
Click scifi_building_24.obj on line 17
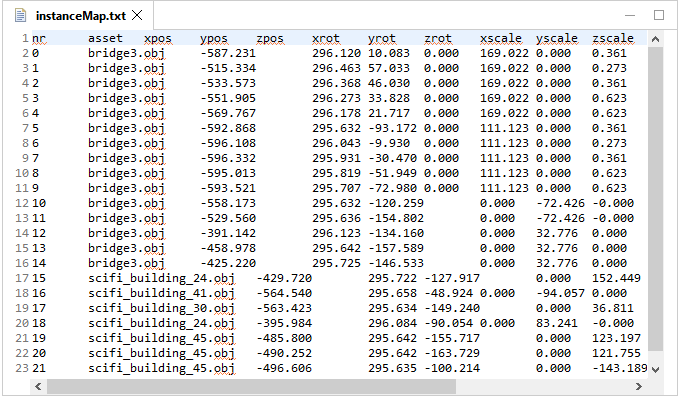pos(161,278)
